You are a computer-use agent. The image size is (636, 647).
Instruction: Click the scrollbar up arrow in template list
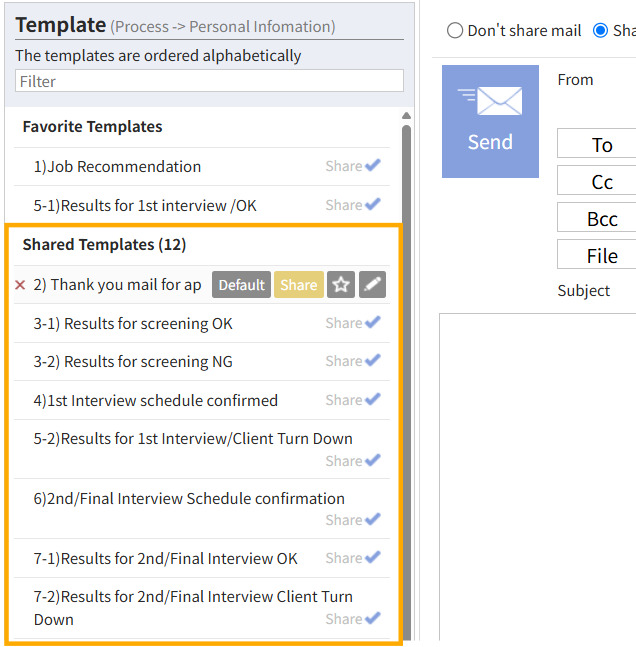(x=406, y=116)
